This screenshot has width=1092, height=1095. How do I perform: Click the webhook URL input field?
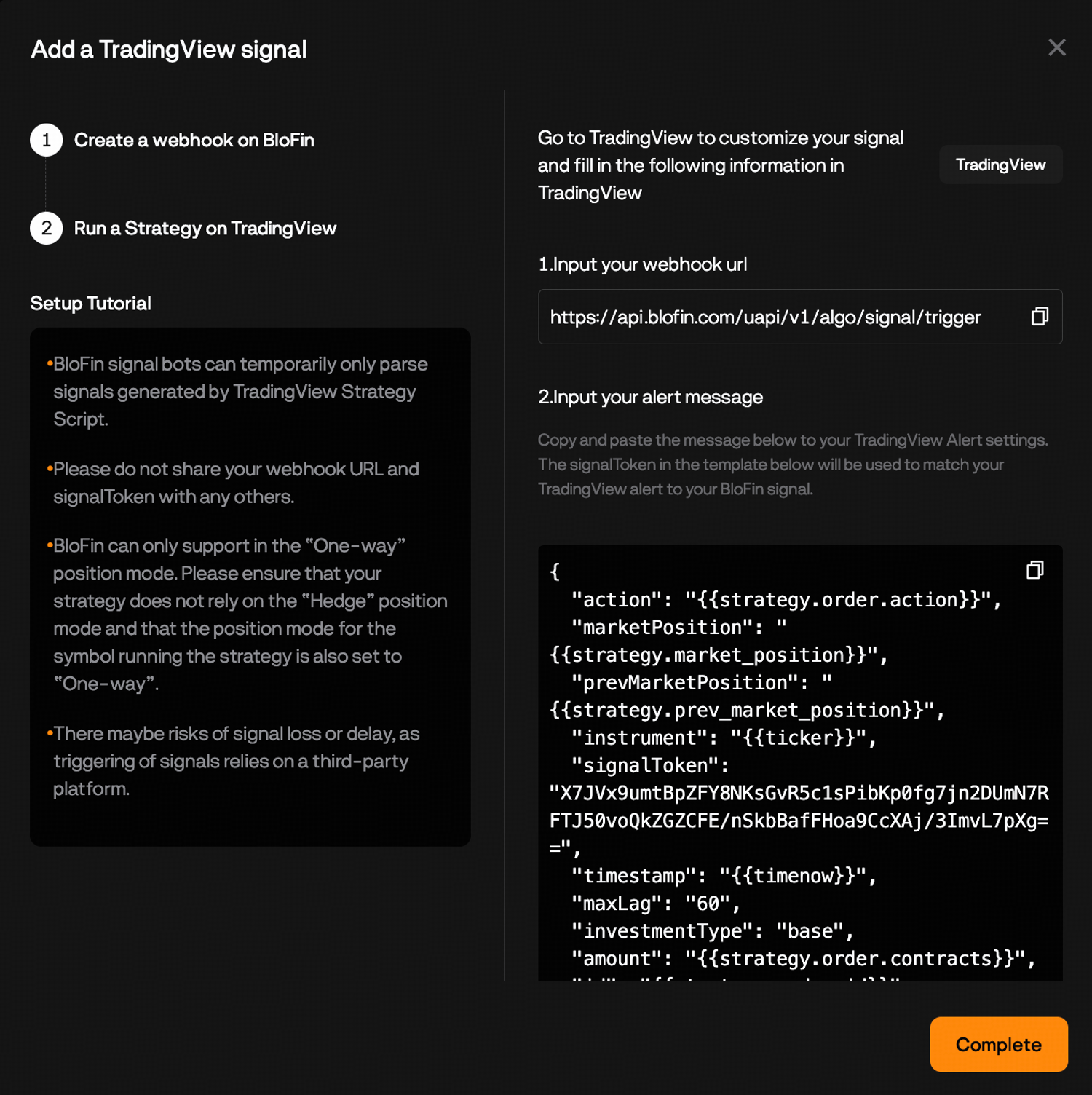800,317
